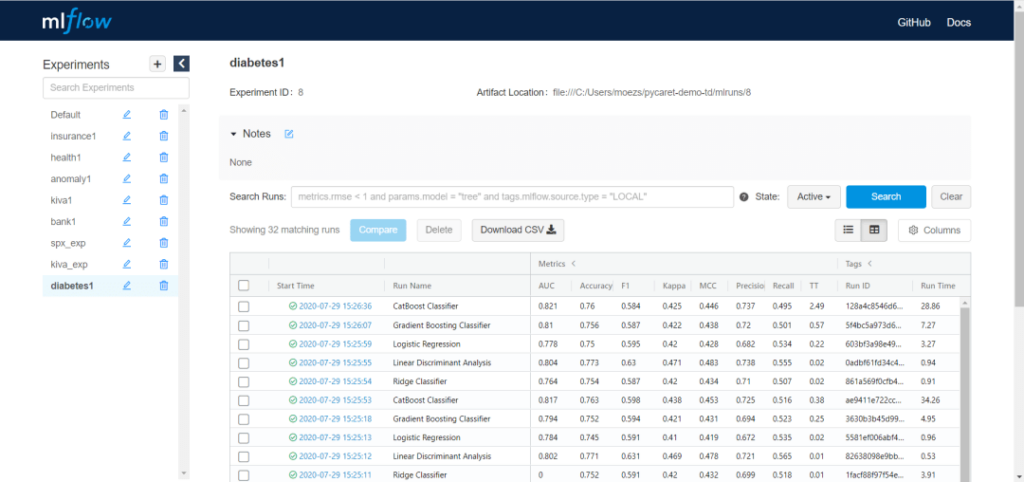Check the box for the first CatBoost Classifier run
Viewport: 1024px width, 482px height.
coord(243,306)
